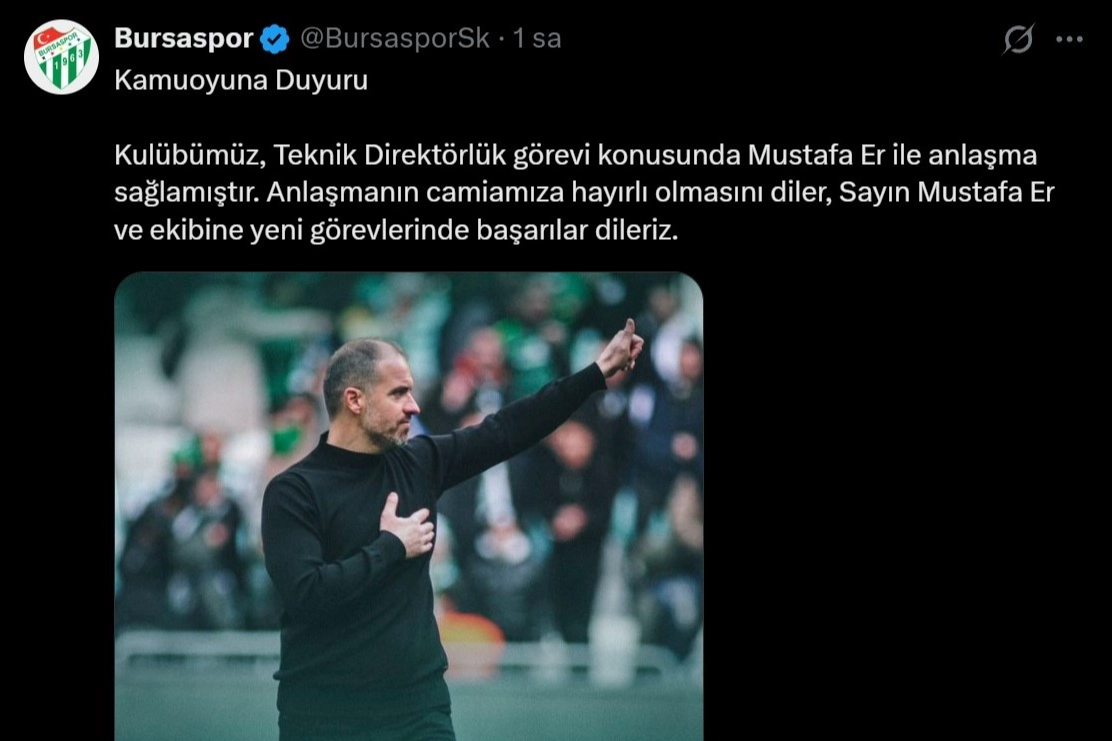Click the coach's hand on his chest

coord(406,523)
